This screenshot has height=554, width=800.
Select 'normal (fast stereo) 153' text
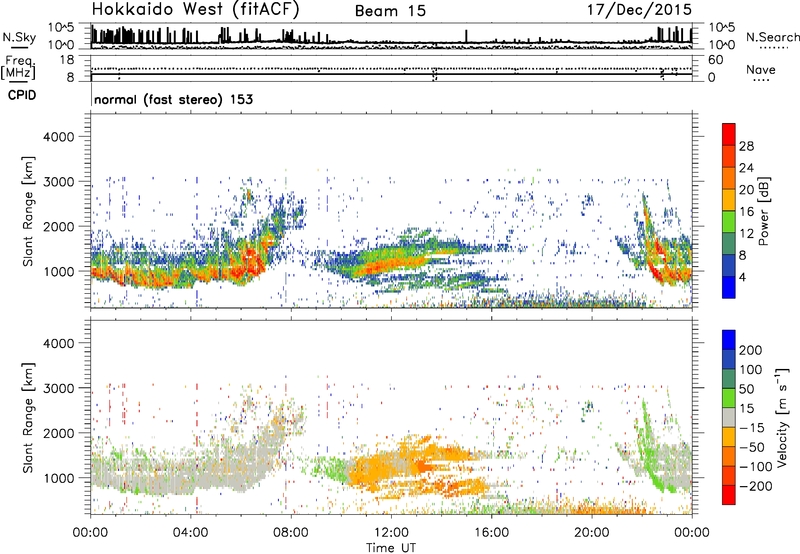[173, 99]
